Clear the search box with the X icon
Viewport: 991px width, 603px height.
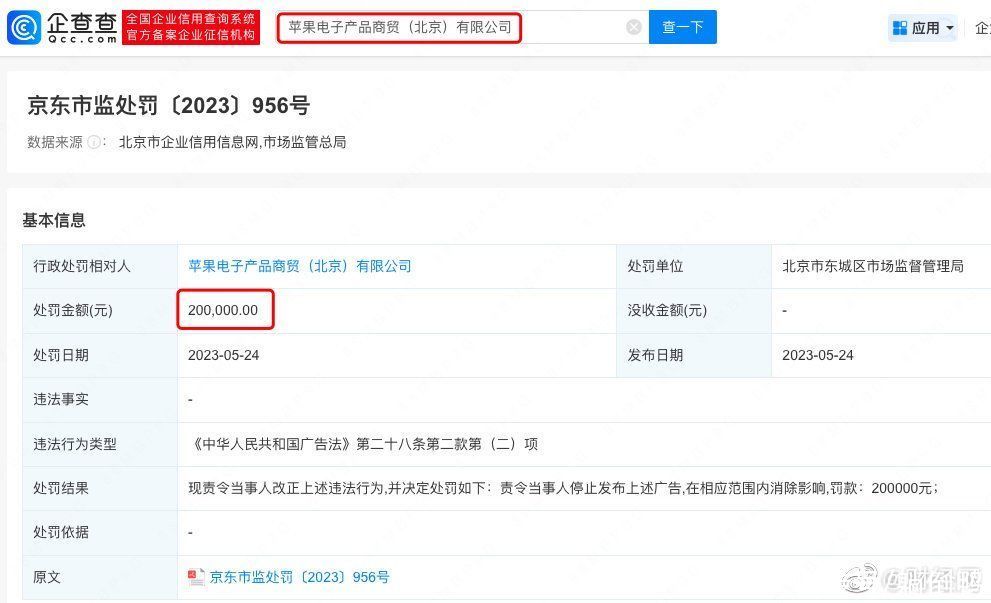click(x=634, y=27)
